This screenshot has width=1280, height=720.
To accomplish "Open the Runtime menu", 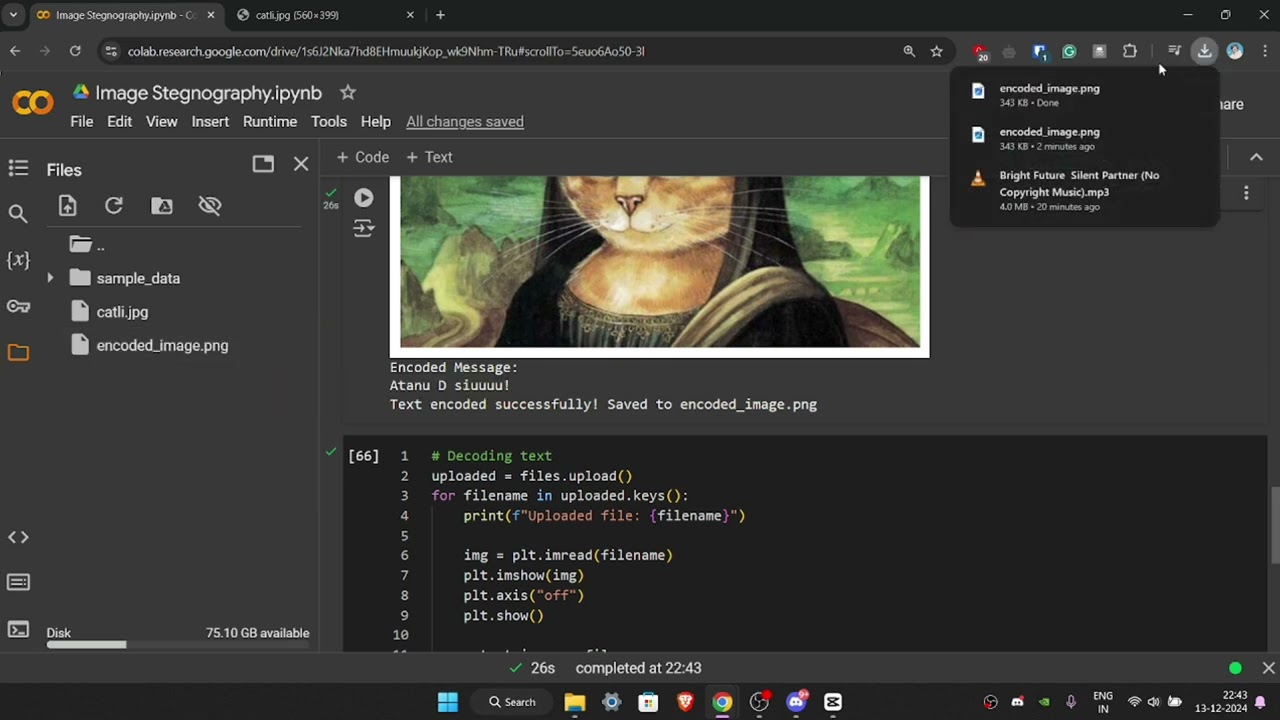I will point(270,121).
